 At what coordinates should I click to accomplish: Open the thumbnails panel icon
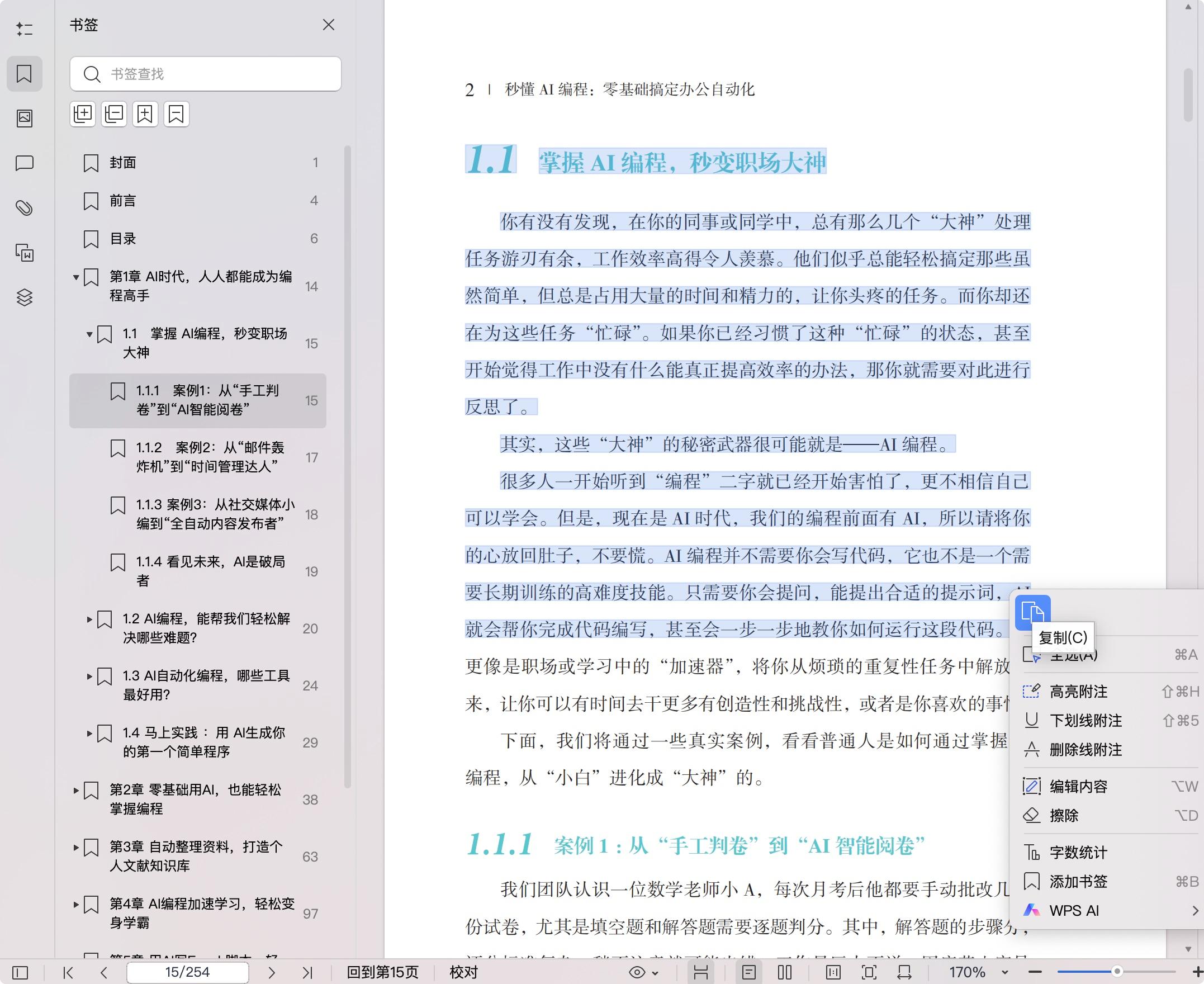[x=25, y=119]
